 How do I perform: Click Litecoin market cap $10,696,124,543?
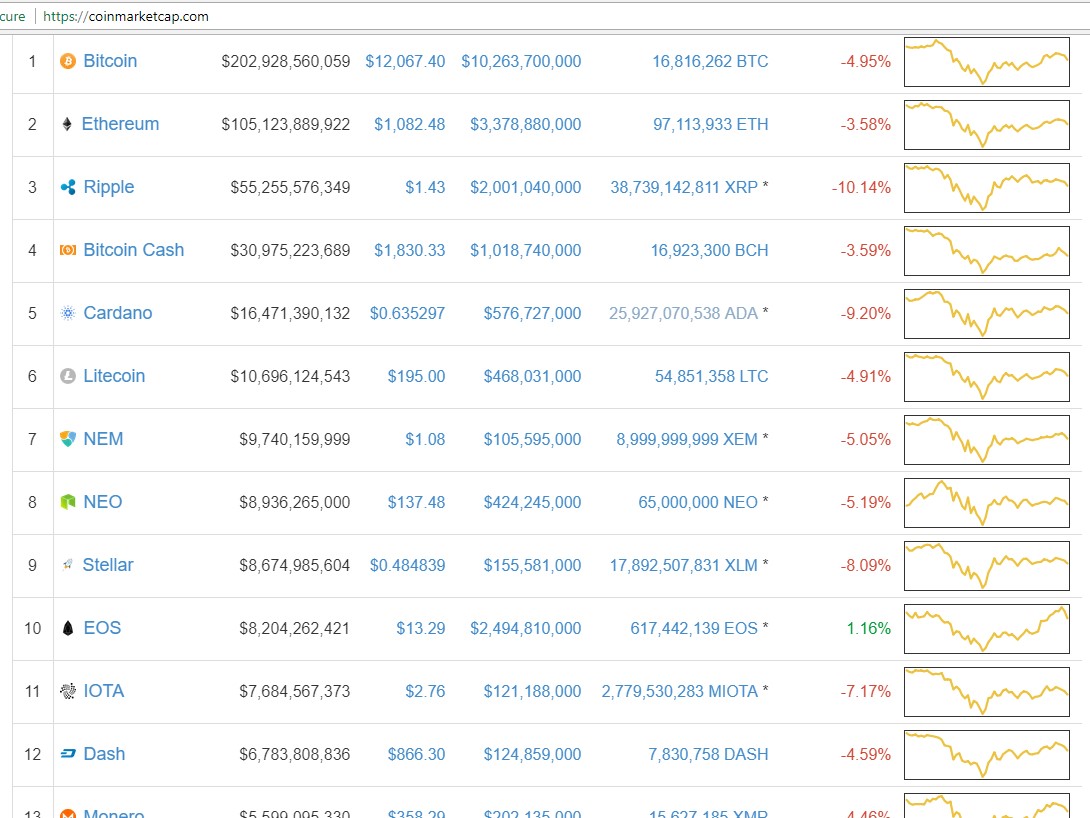[x=291, y=377]
